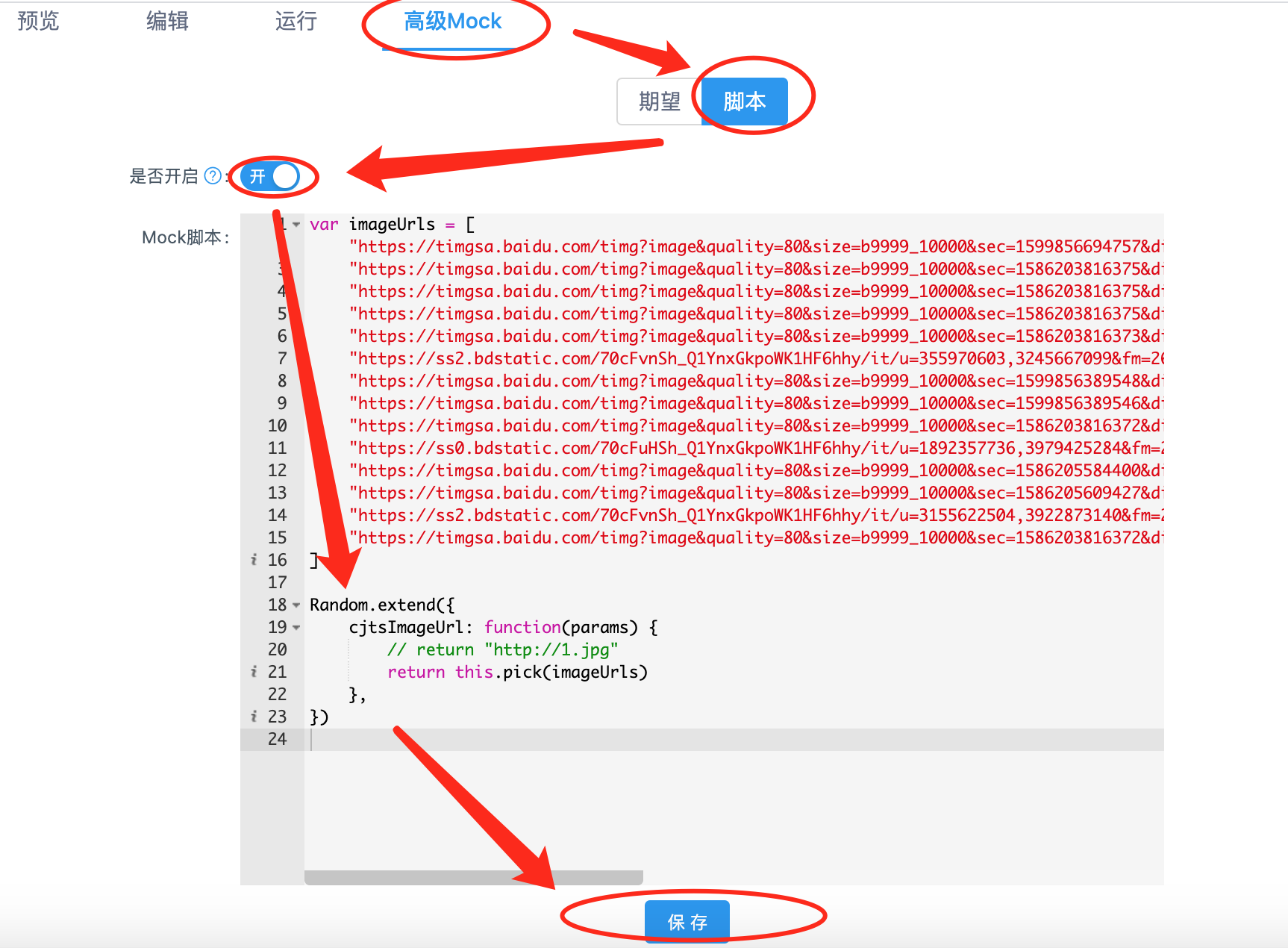The image size is (1288, 948).
Task: Click the timg URL with sec=1599856389548 on line 8
Action: point(756,381)
